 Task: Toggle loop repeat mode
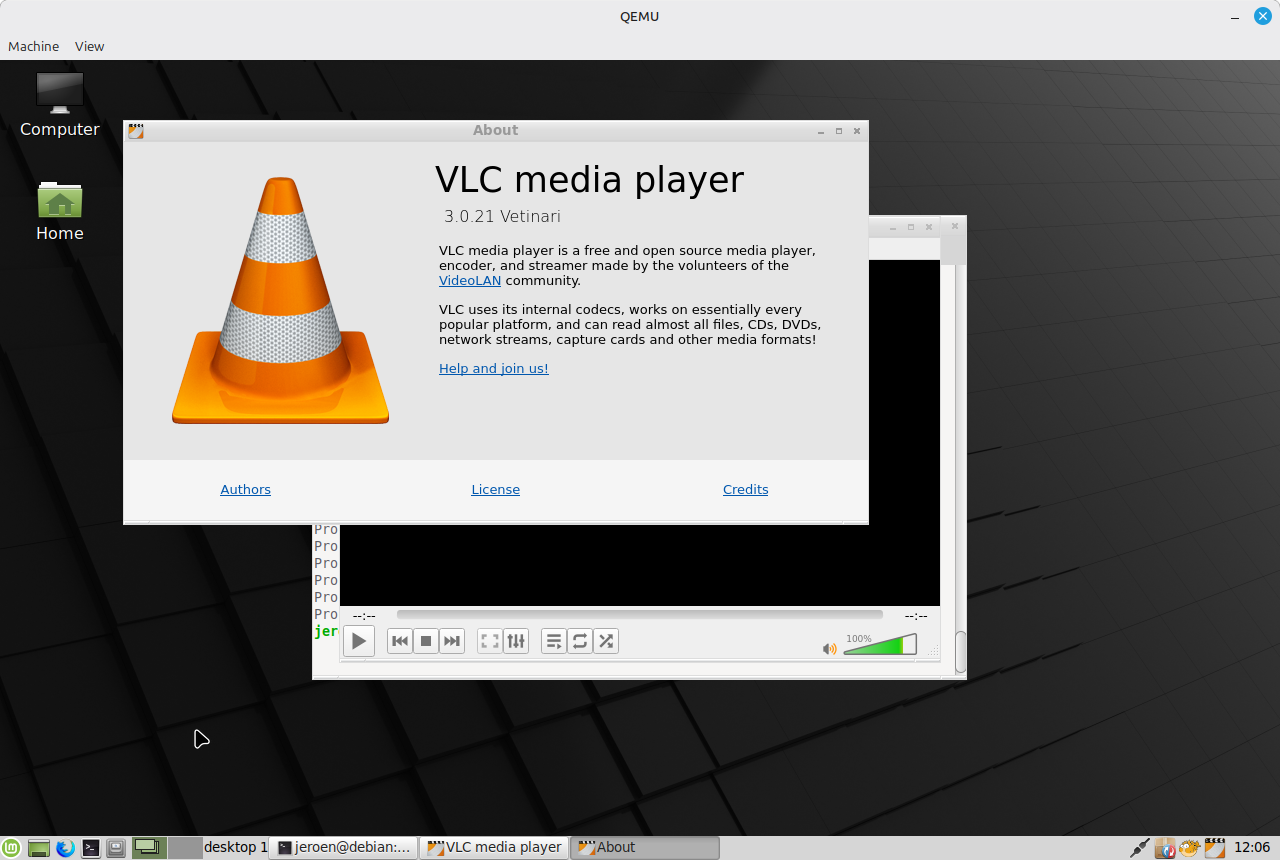pyautogui.click(x=580, y=641)
